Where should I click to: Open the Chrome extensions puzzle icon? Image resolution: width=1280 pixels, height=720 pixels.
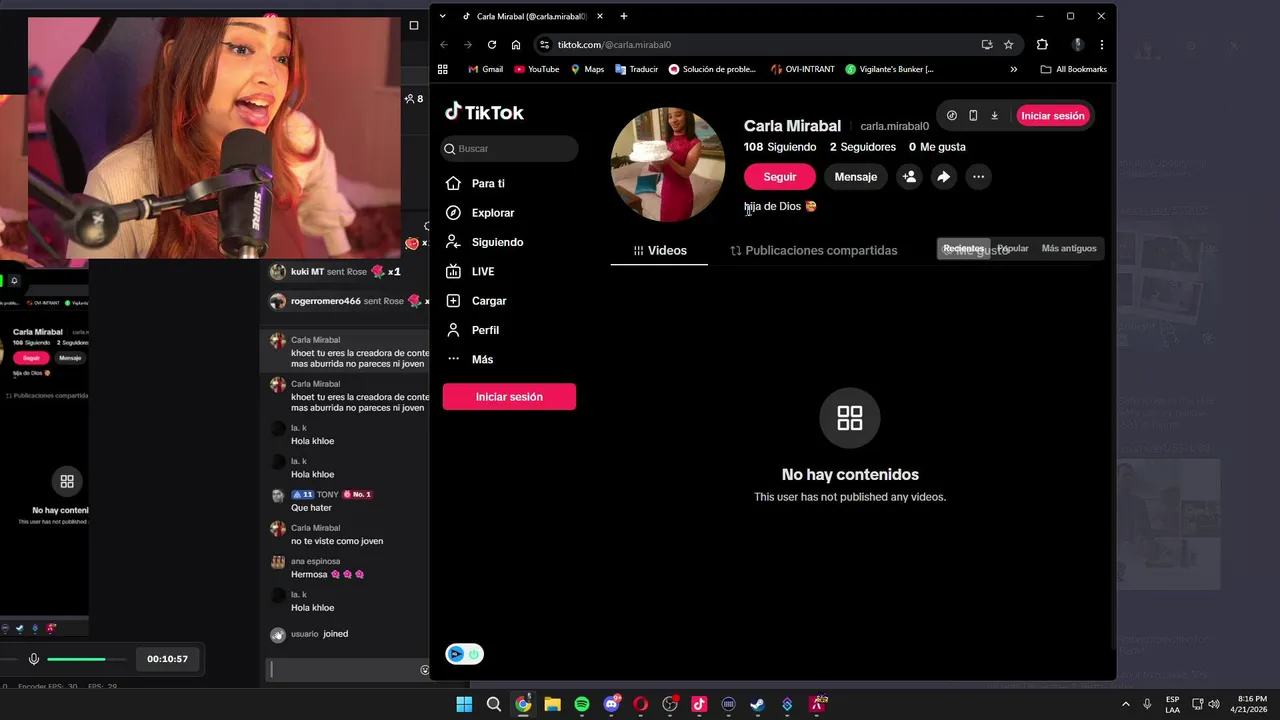1042,44
